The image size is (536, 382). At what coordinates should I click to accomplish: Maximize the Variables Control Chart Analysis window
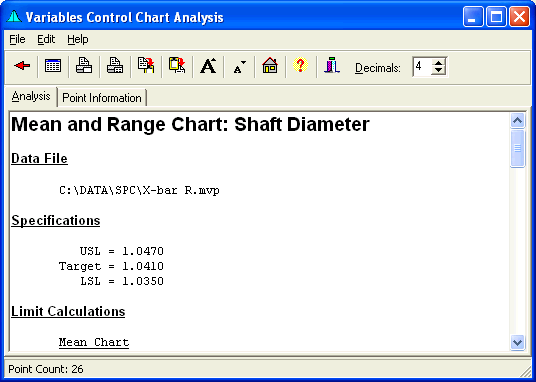[496, 16]
